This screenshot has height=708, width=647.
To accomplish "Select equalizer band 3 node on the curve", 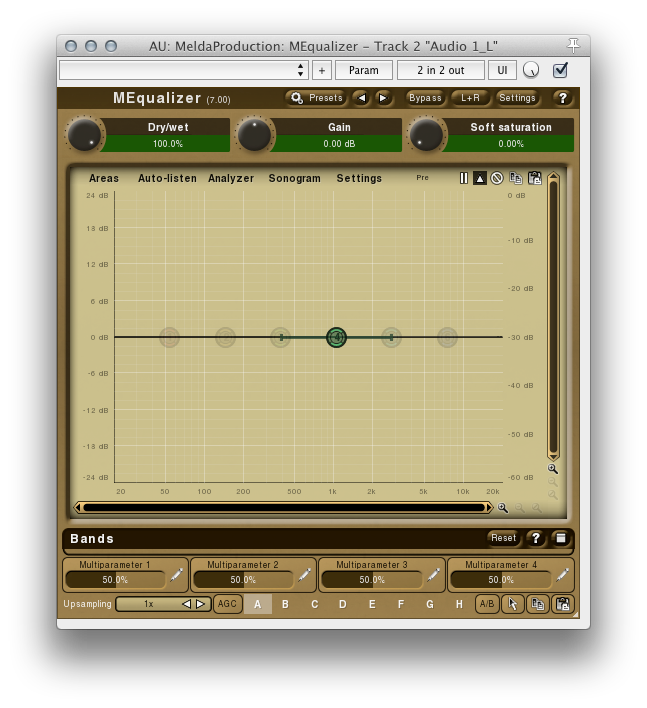I will coord(280,337).
